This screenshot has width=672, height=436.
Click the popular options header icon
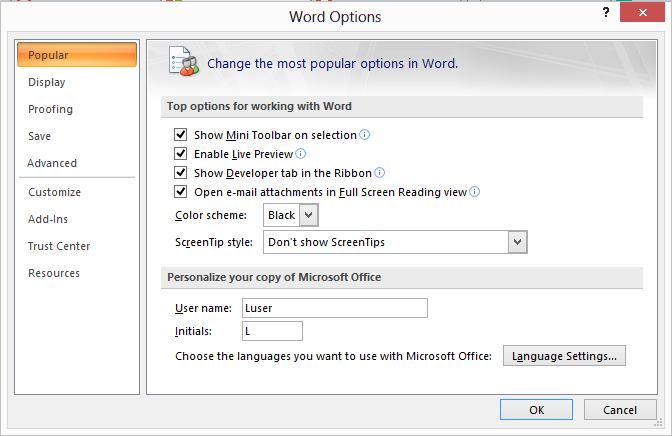pyautogui.click(x=183, y=61)
